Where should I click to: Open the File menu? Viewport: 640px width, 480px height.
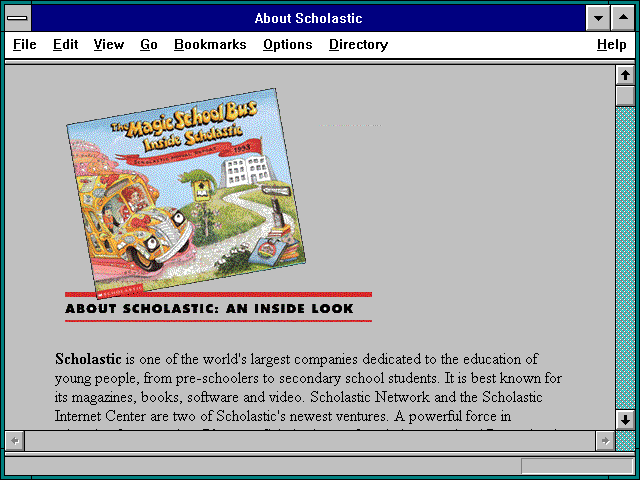24,44
